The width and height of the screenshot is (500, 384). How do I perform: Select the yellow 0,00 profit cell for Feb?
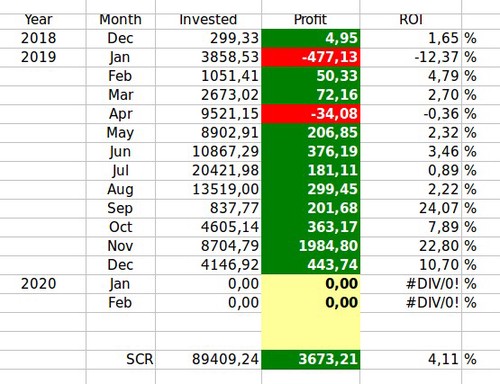311,303
